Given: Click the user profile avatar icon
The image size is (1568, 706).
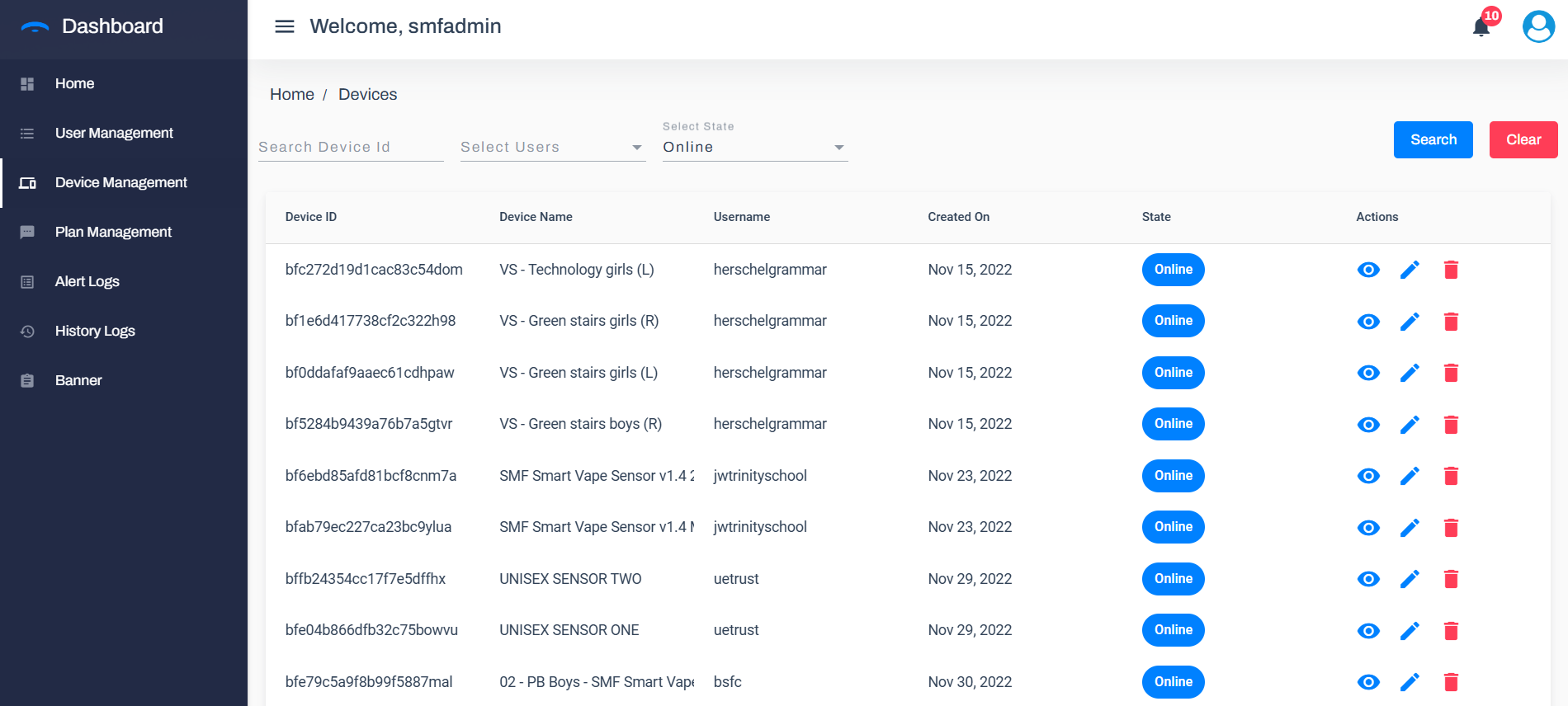Looking at the screenshot, I should (x=1538, y=26).
